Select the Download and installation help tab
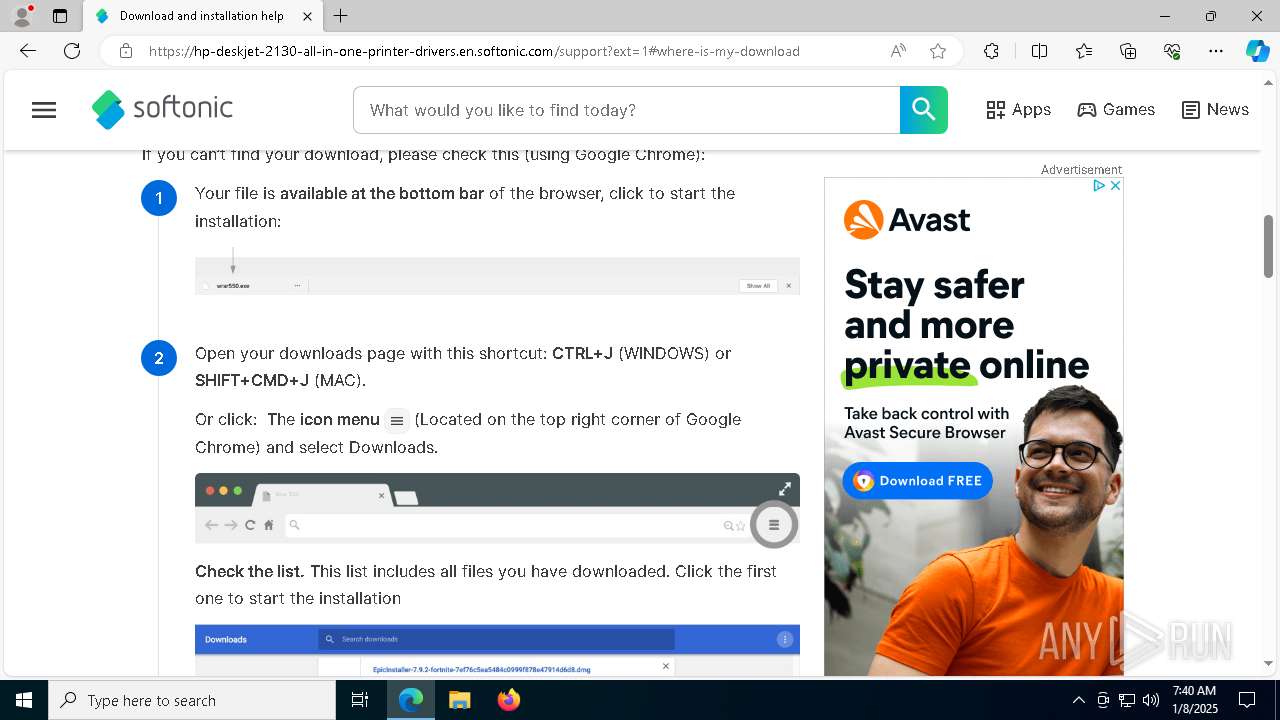This screenshot has height=720, width=1280. coord(203,16)
